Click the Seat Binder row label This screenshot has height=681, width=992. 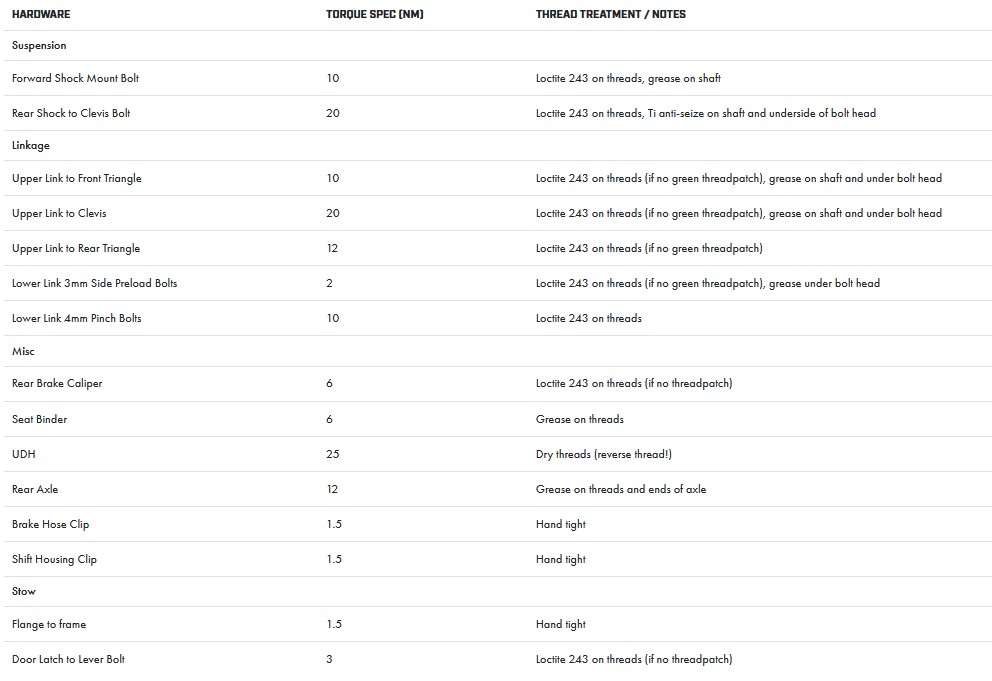(40, 419)
